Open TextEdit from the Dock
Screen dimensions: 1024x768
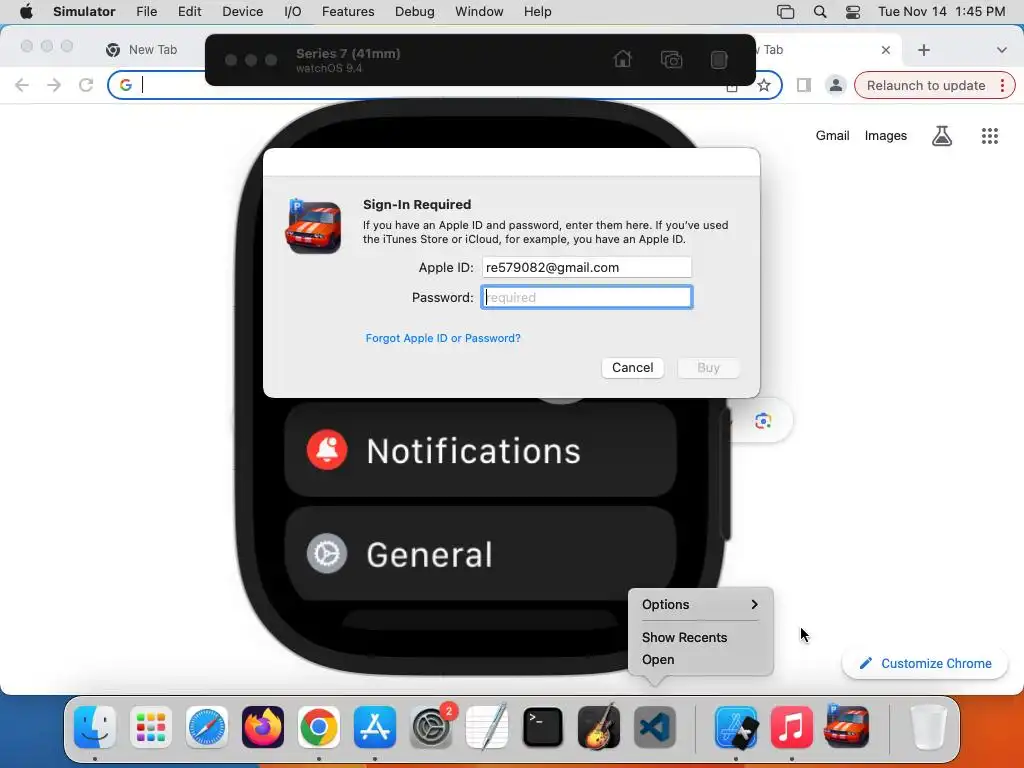487,727
